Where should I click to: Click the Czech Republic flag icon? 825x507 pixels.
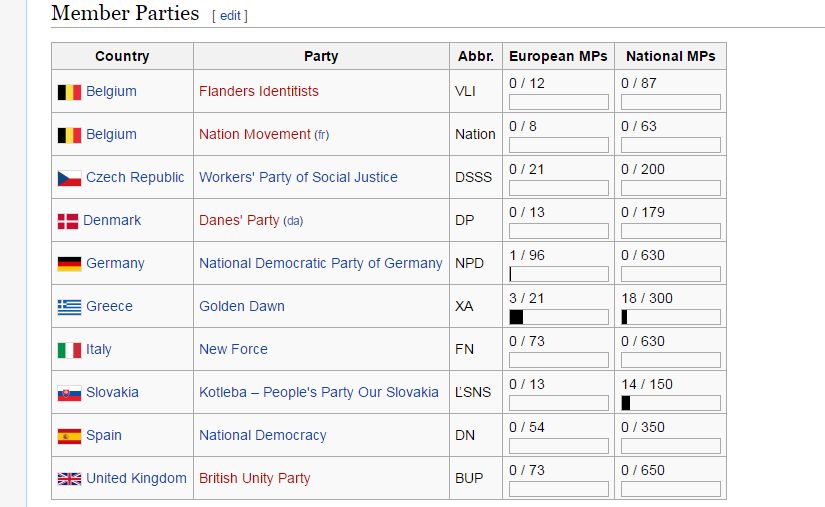point(69,178)
